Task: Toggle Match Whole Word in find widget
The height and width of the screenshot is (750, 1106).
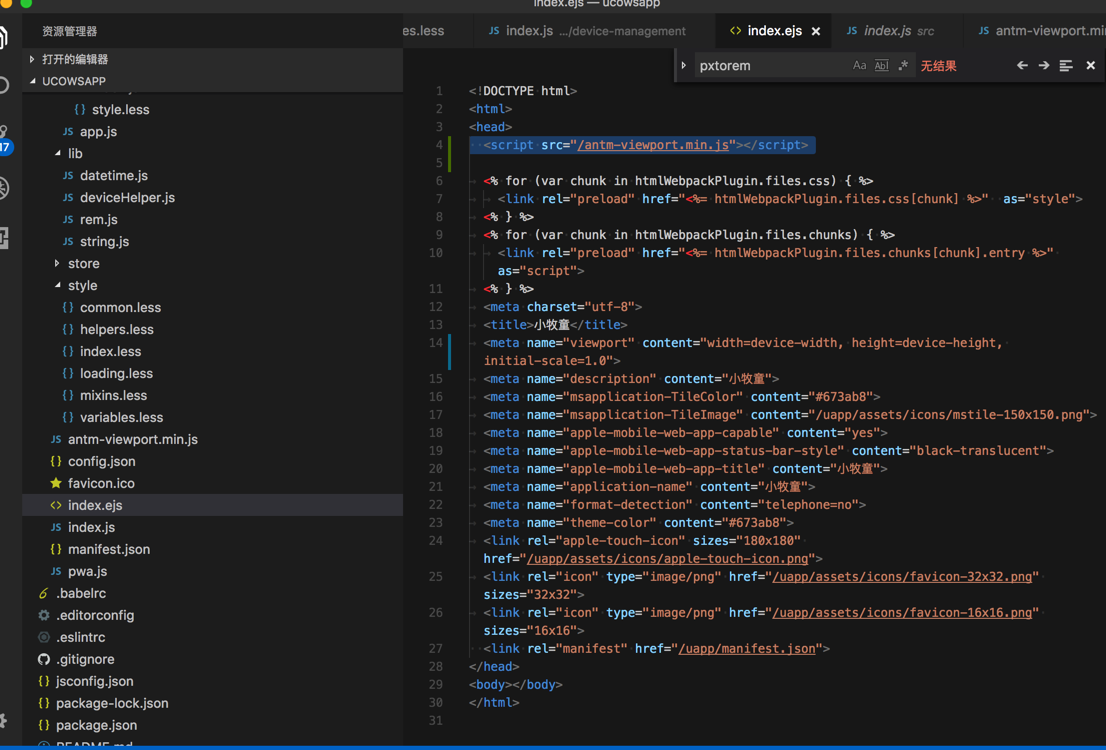Action: coord(881,66)
